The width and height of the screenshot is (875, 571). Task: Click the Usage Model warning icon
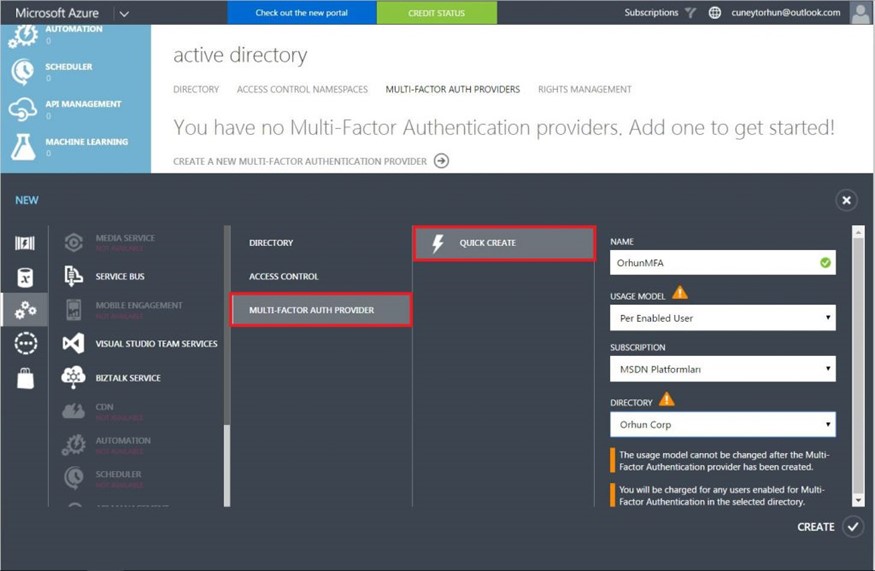(x=680, y=292)
